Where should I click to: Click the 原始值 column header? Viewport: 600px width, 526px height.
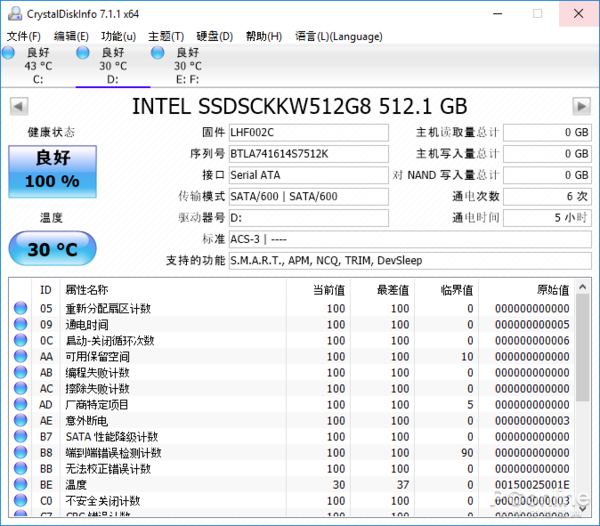coord(526,290)
